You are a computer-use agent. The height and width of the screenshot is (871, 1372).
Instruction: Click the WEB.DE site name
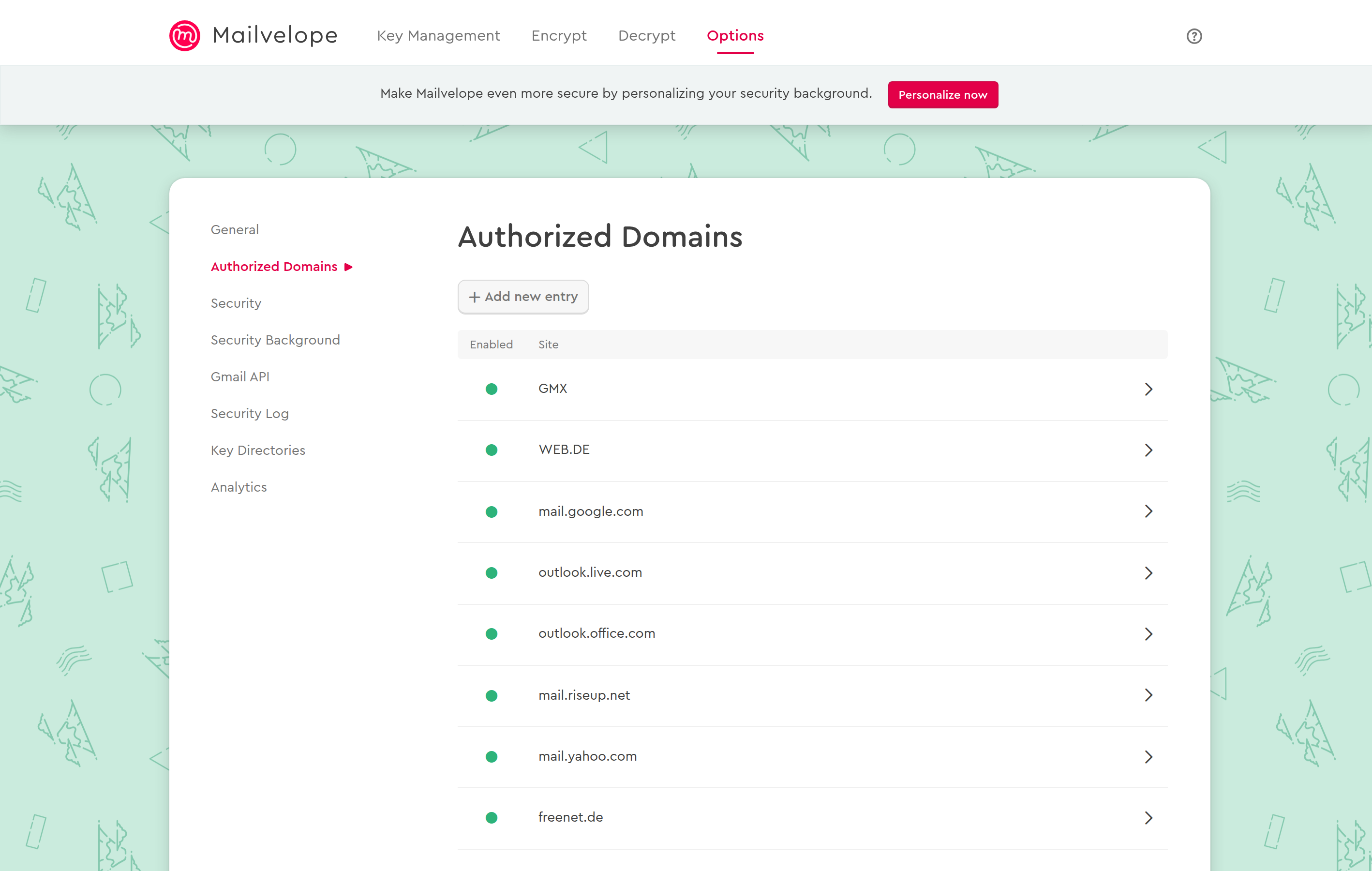(x=564, y=450)
